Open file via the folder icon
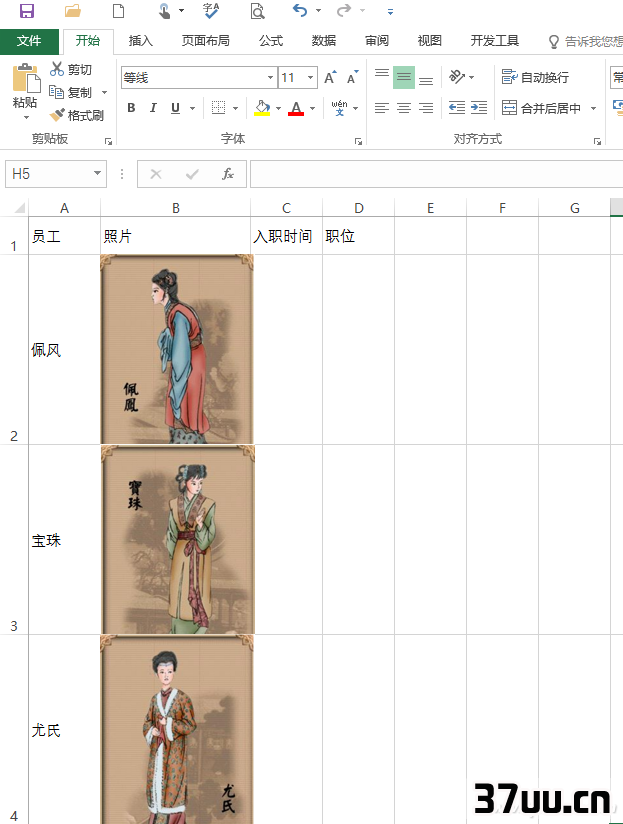 (73, 11)
